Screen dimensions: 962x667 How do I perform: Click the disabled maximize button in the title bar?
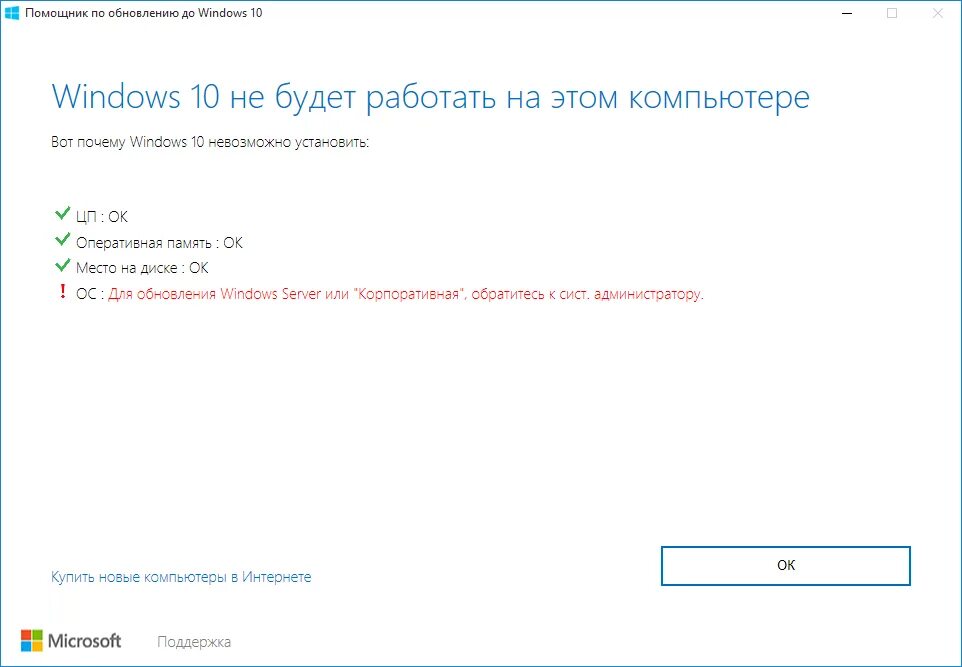(892, 13)
